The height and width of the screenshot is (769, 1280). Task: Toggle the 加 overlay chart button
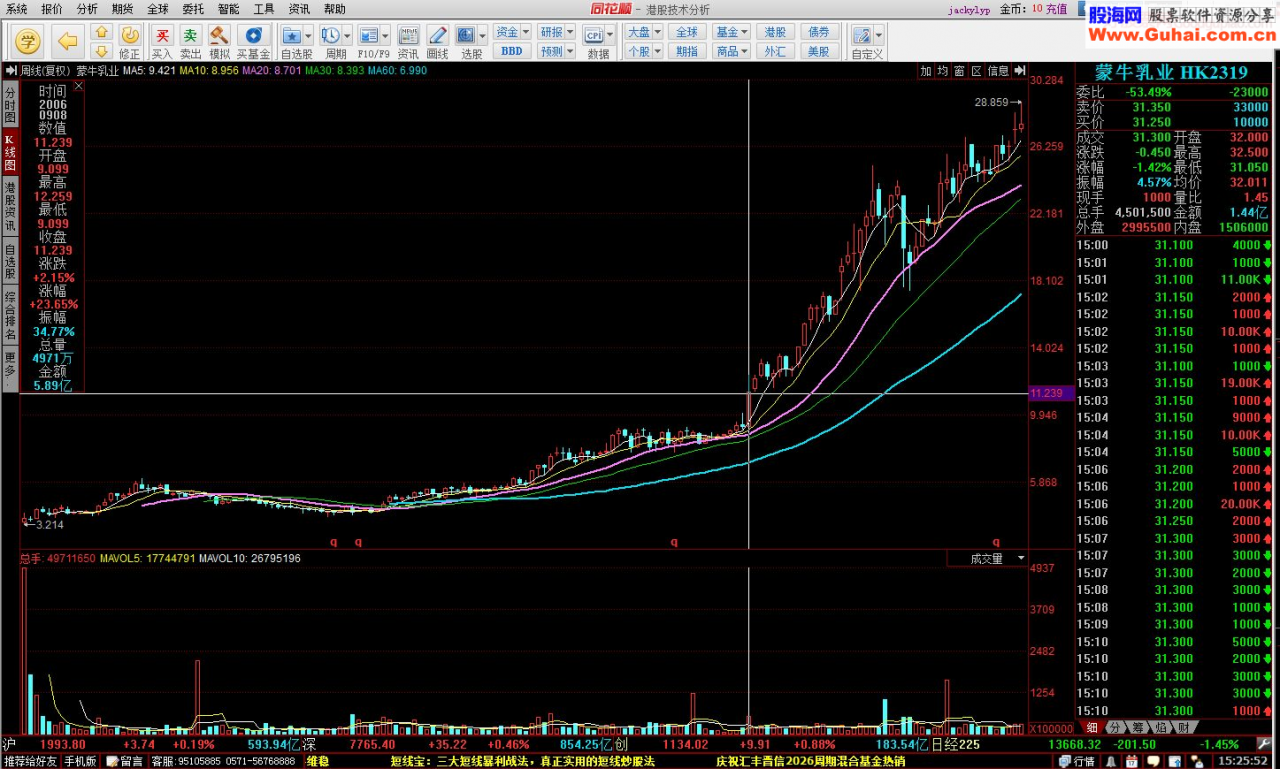926,71
